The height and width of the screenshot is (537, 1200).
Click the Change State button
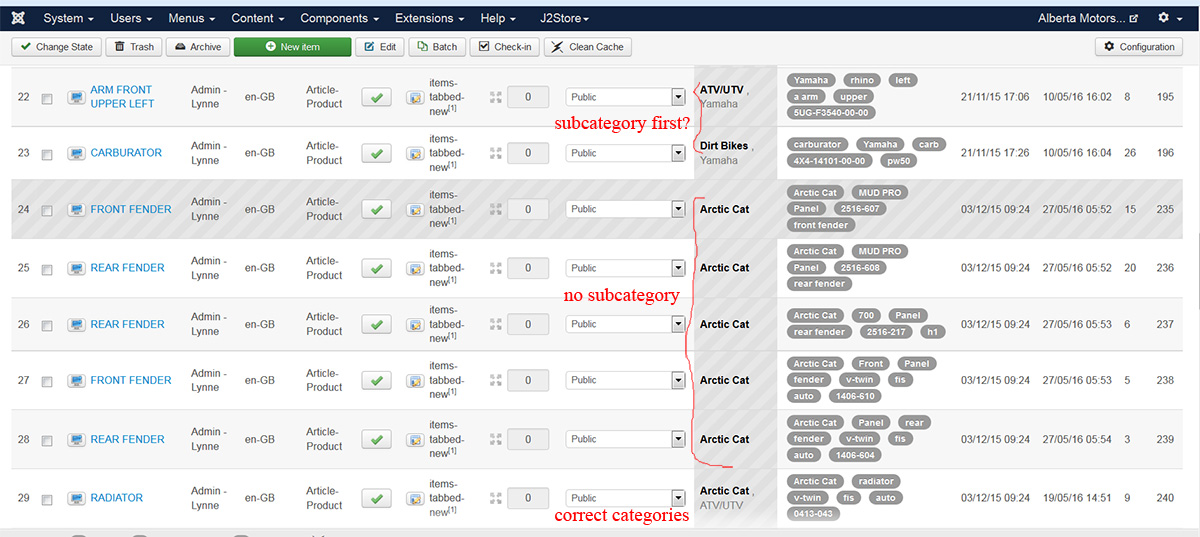(56, 47)
